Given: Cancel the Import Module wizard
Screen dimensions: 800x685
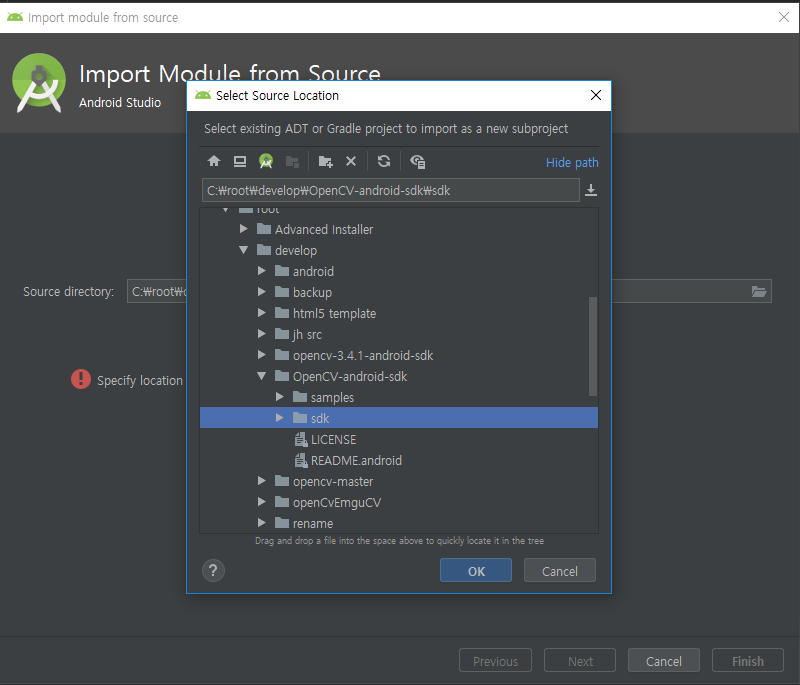Looking at the screenshot, I should pos(664,661).
